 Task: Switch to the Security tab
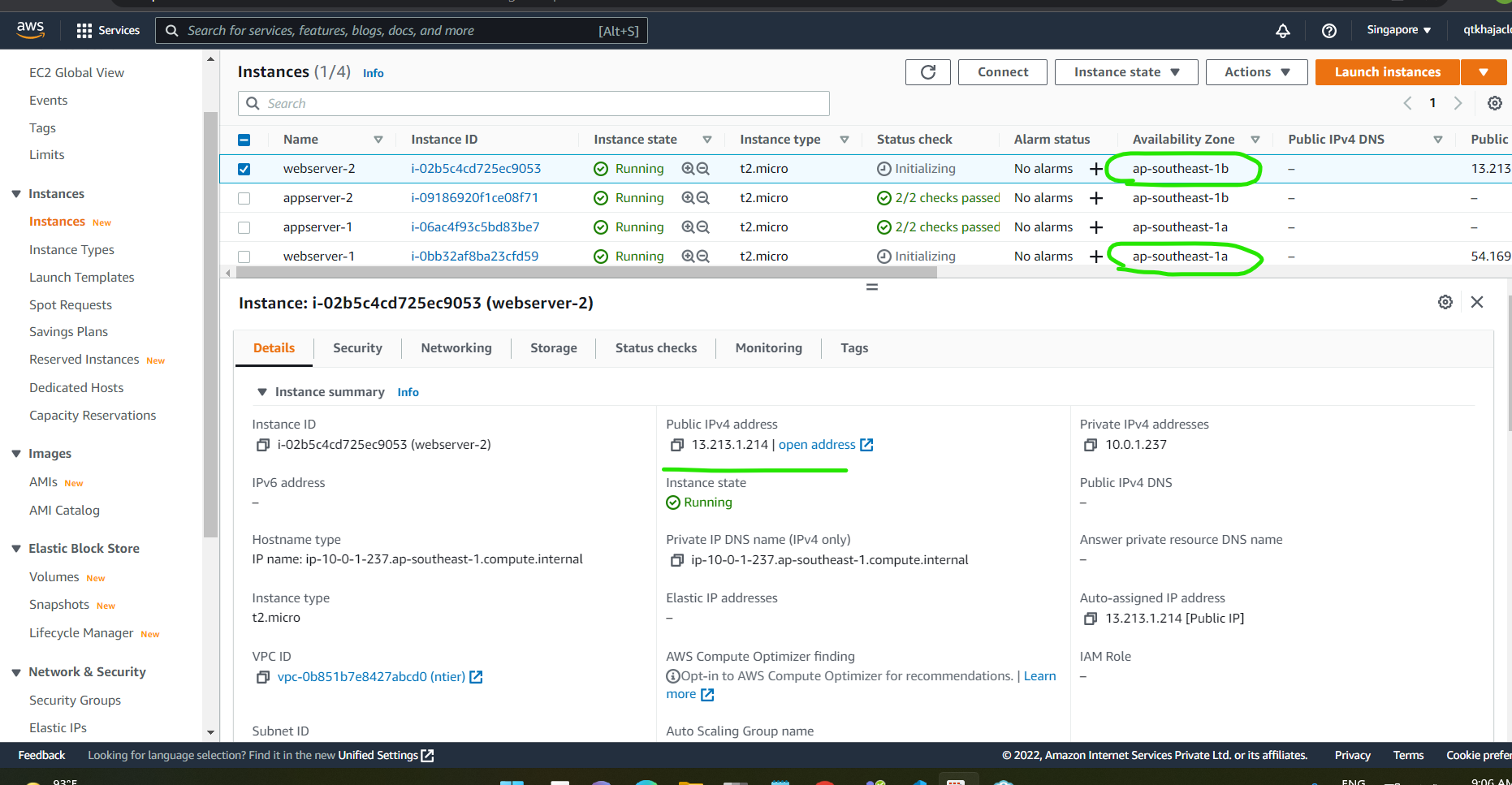point(357,348)
